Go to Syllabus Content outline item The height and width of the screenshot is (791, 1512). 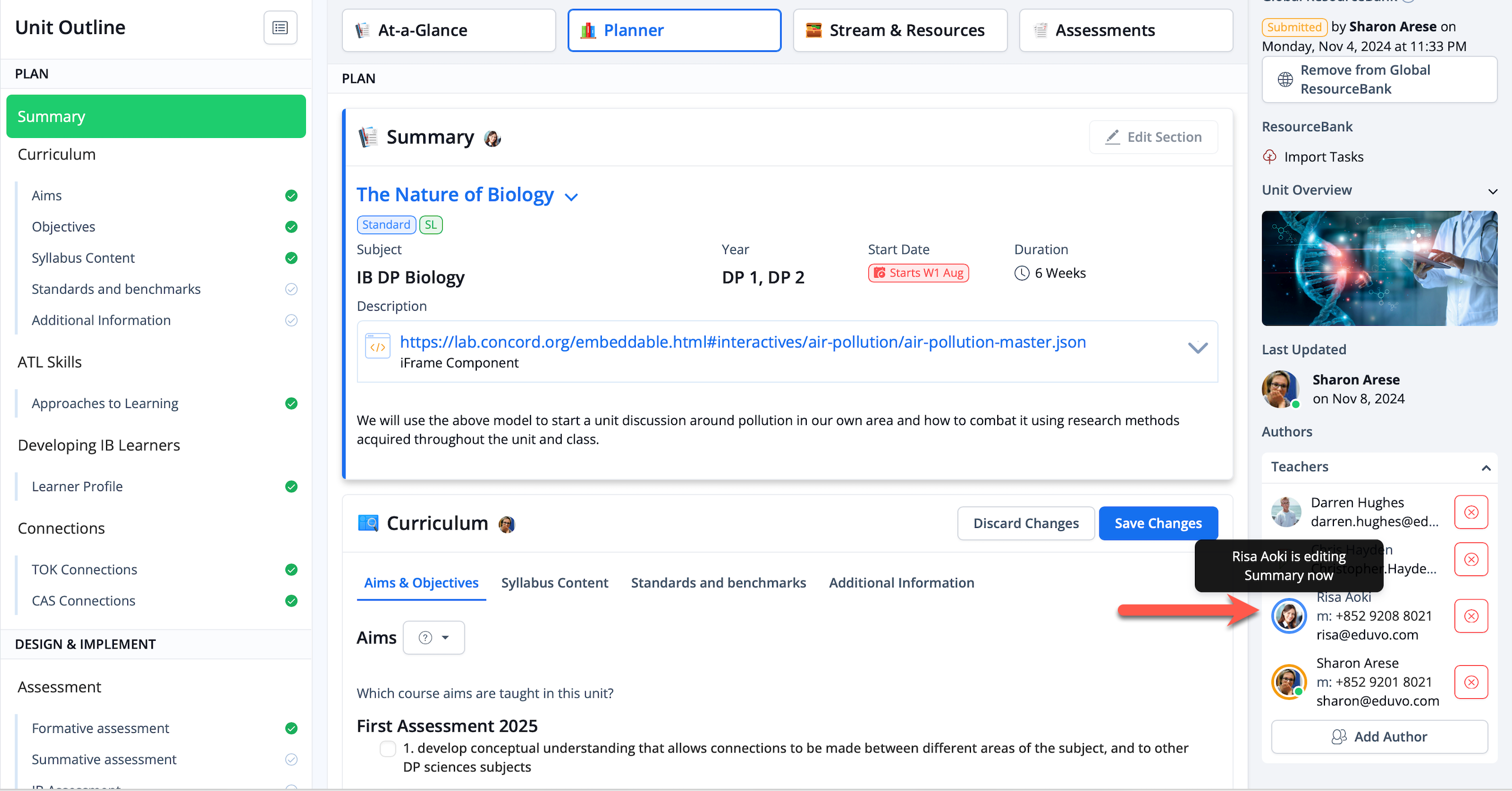coord(83,258)
